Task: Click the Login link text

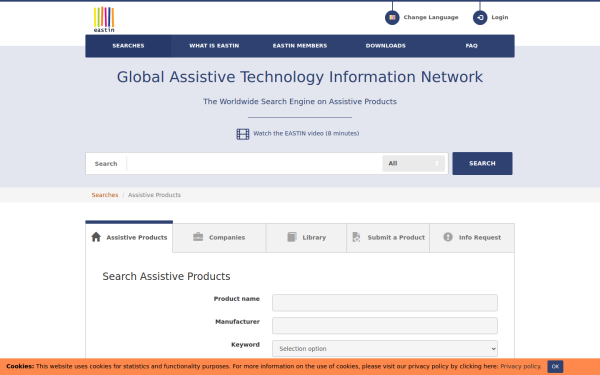Action: coord(500,18)
